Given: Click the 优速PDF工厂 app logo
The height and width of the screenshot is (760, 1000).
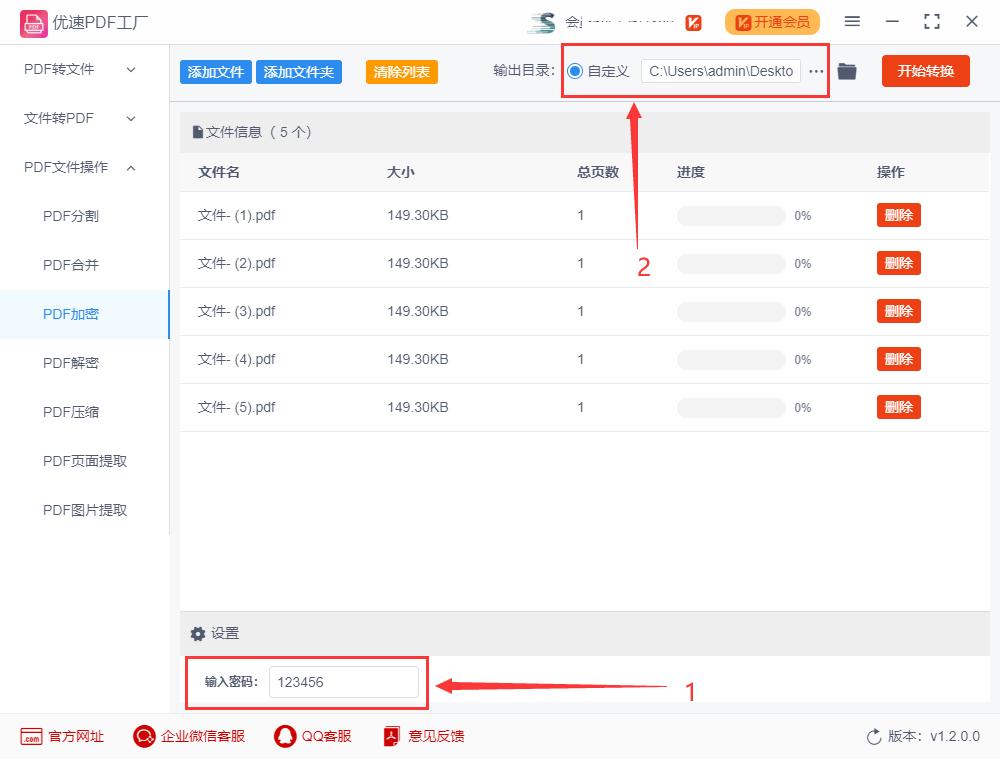Looking at the screenshot, I should tap(34, 21).
